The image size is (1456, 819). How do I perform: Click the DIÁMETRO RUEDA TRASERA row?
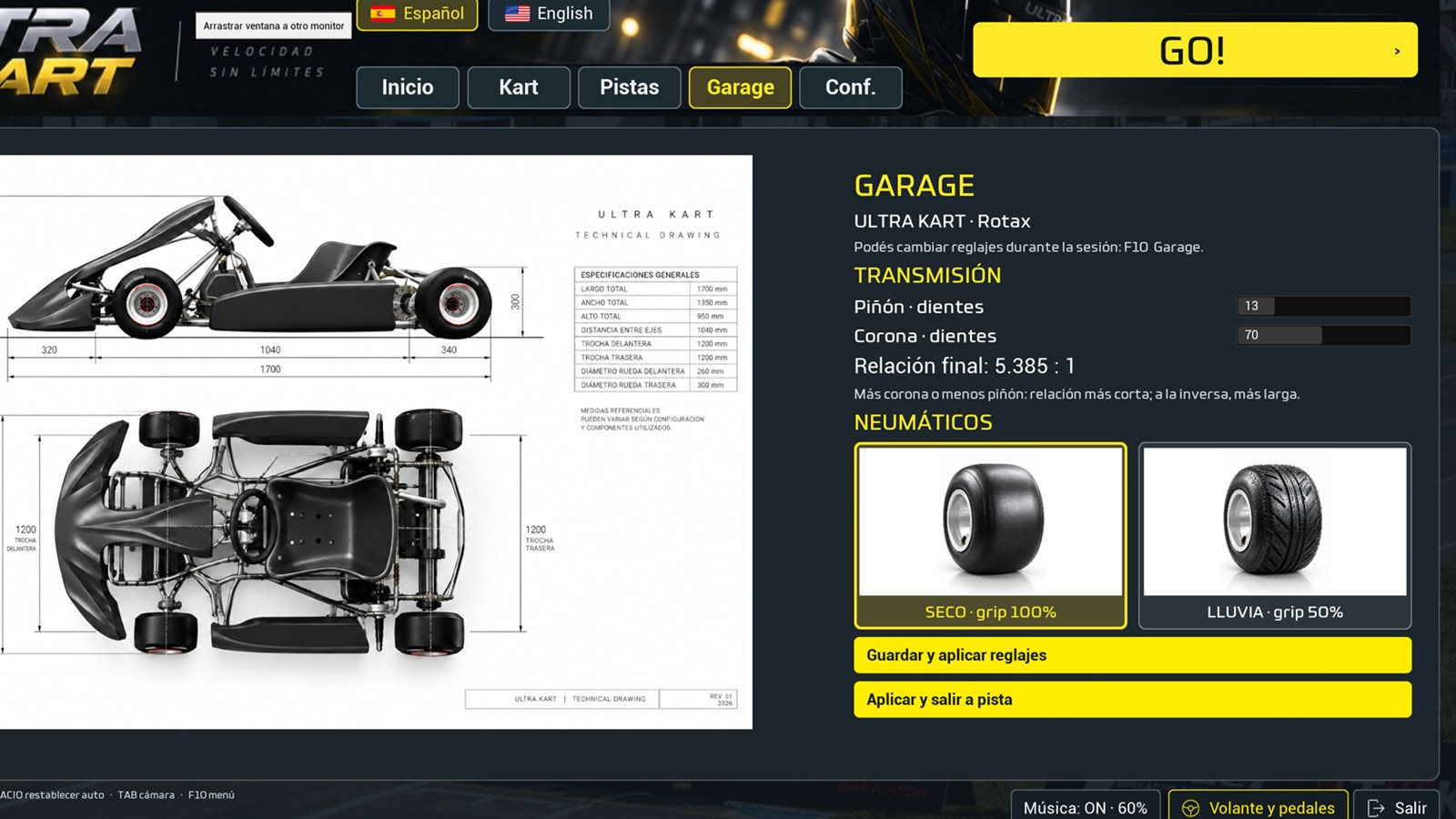655,385
